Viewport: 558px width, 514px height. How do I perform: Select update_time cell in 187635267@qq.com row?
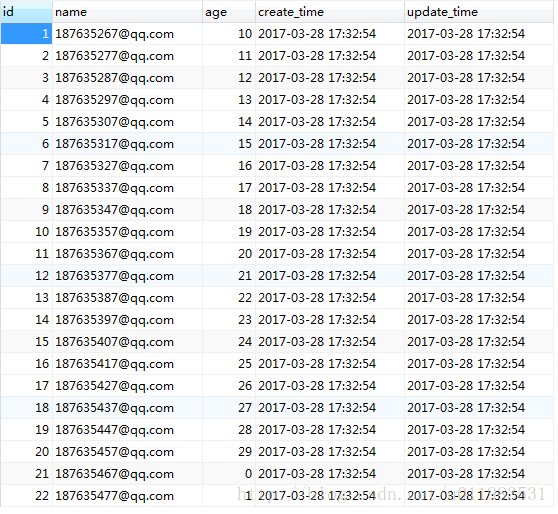click(x=479, y=34)
